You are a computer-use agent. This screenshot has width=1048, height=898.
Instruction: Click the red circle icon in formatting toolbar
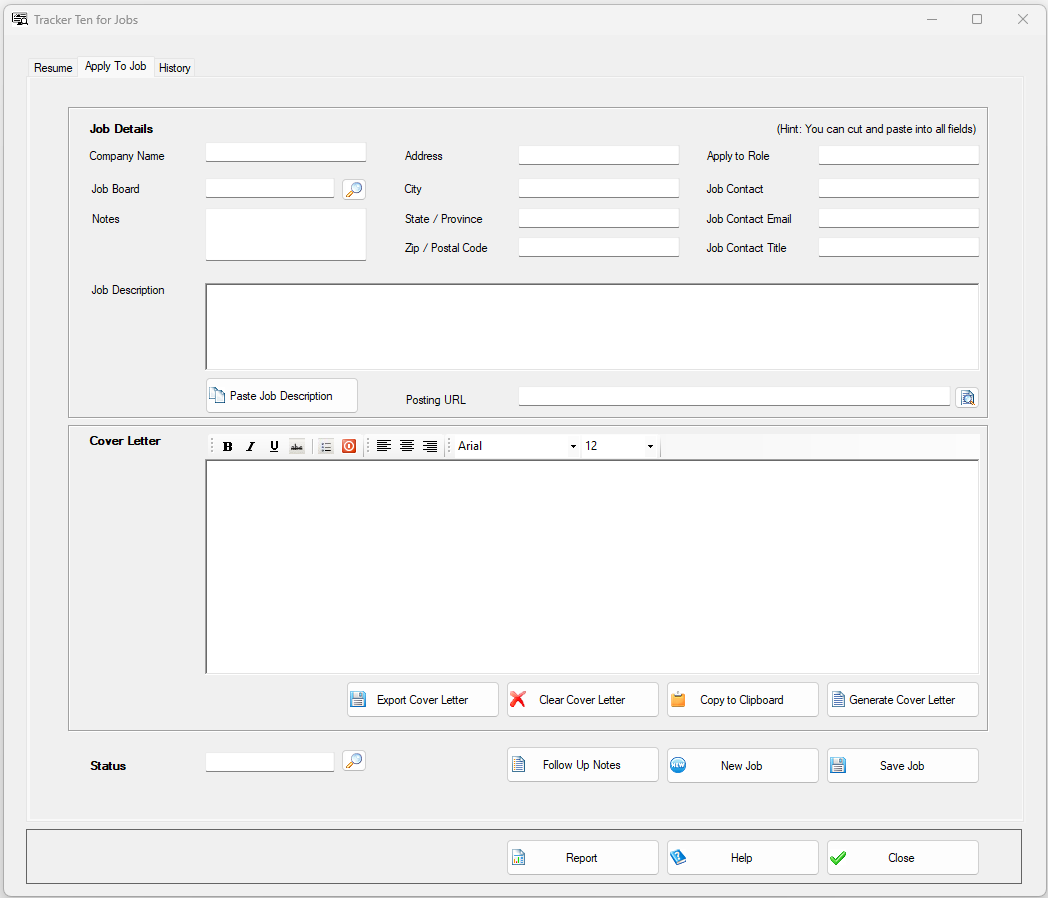point(349,446)
